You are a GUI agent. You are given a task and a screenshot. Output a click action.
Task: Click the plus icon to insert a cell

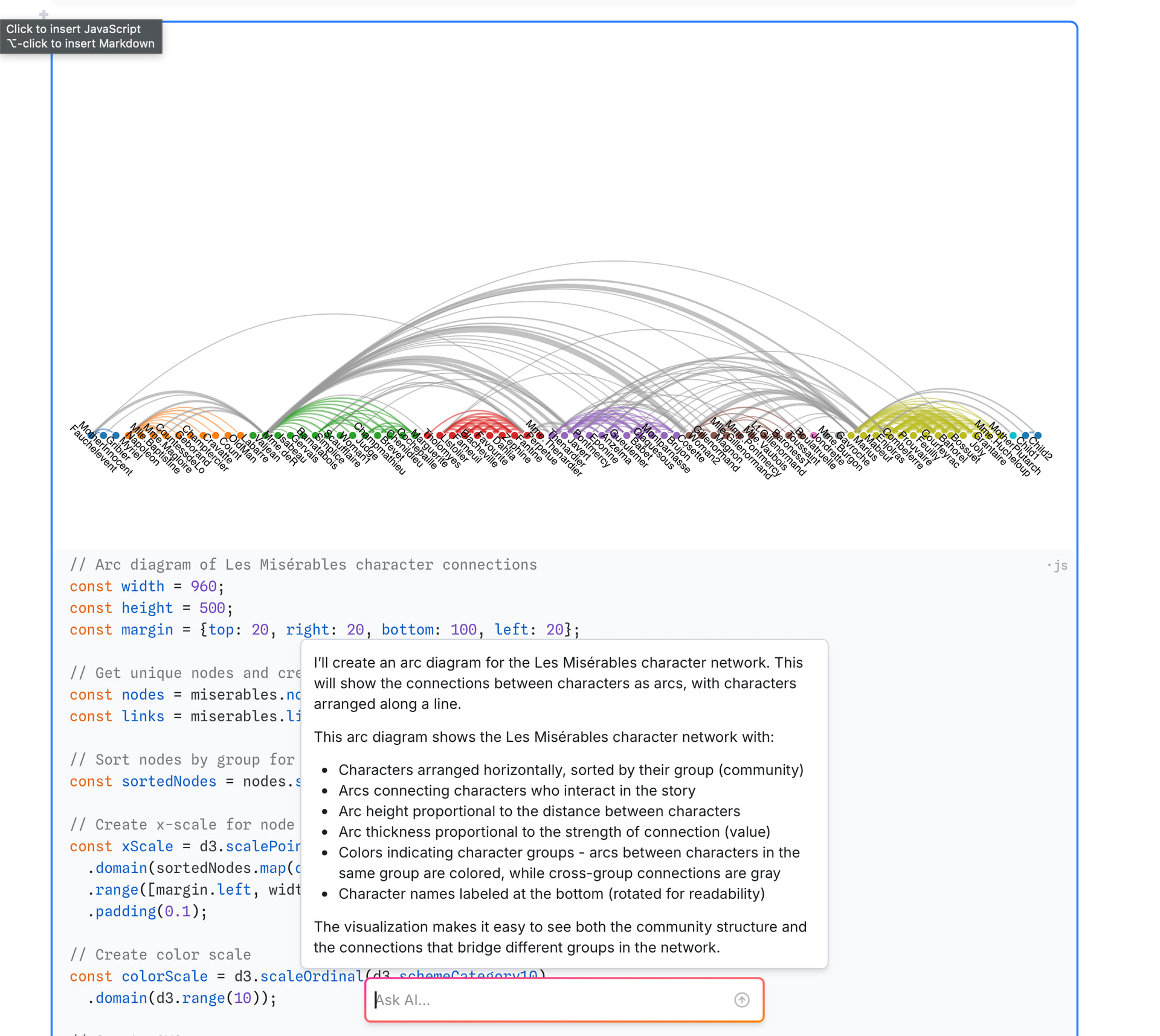tap(43, 13)
